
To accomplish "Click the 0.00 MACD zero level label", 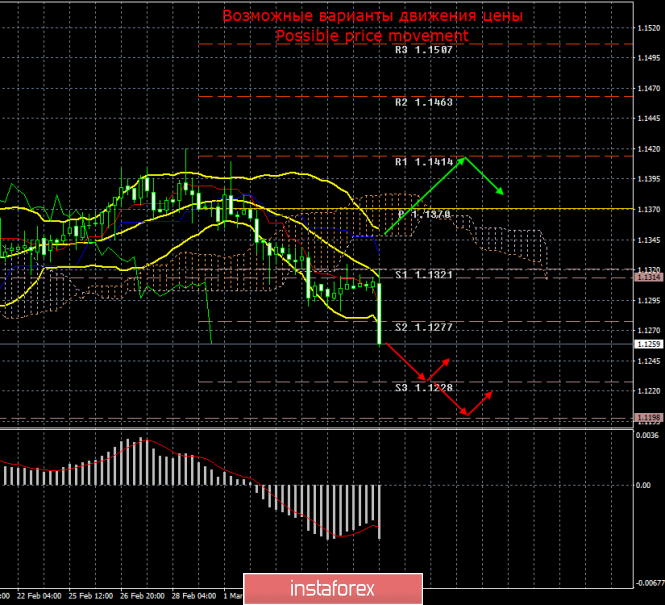I will [x=643, y=485].
